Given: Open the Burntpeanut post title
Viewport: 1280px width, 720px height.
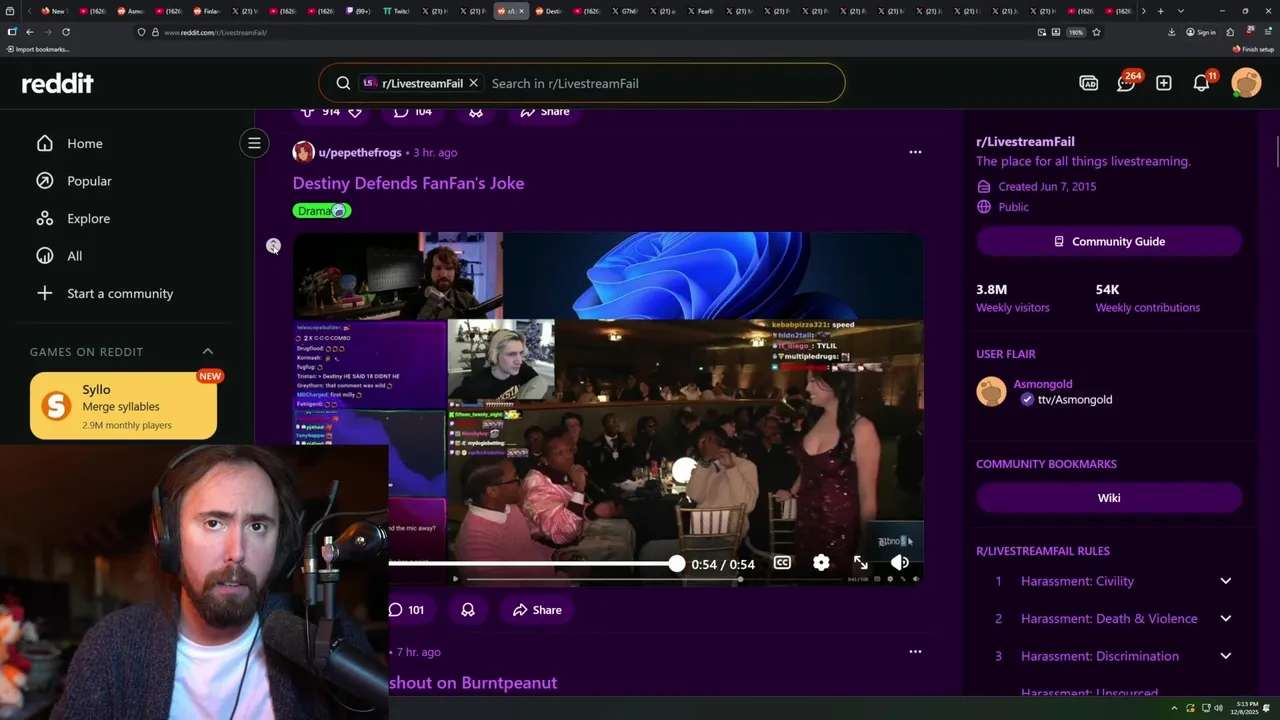Looking at the screenshot, I should 473,683.
